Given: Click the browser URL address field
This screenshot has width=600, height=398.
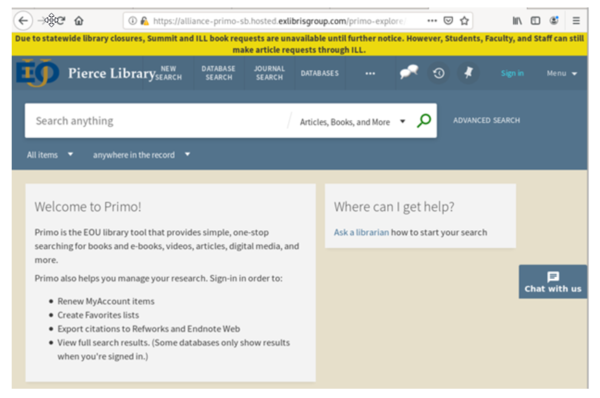Looking at the screenshot, I should (x=279, y=21).
